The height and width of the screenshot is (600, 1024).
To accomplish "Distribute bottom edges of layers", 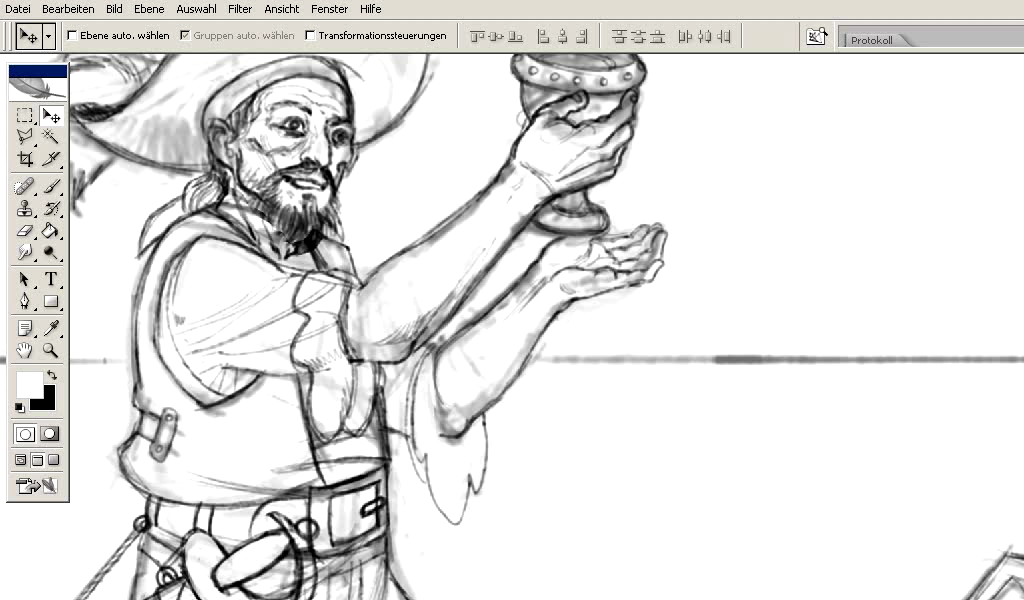I will tap(657, 37).
